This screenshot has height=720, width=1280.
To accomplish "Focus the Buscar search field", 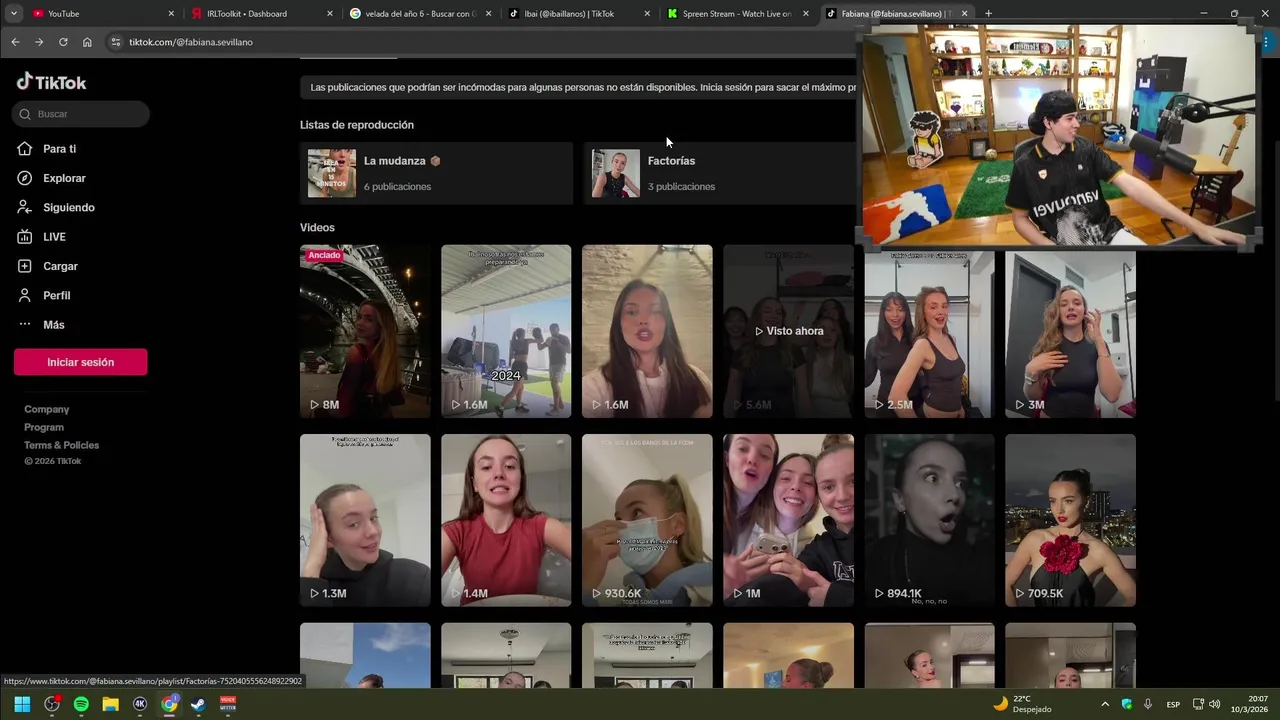I will (81, 114).
